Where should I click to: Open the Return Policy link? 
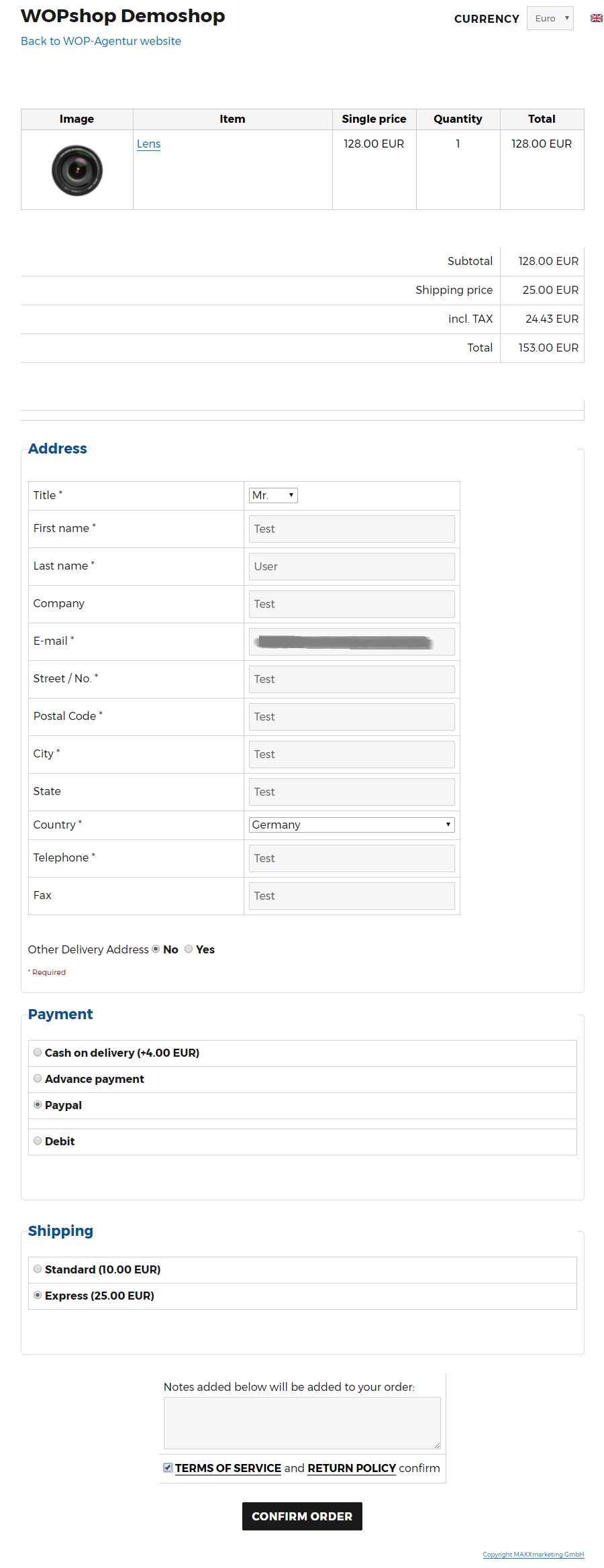(x=352, y=1468)
